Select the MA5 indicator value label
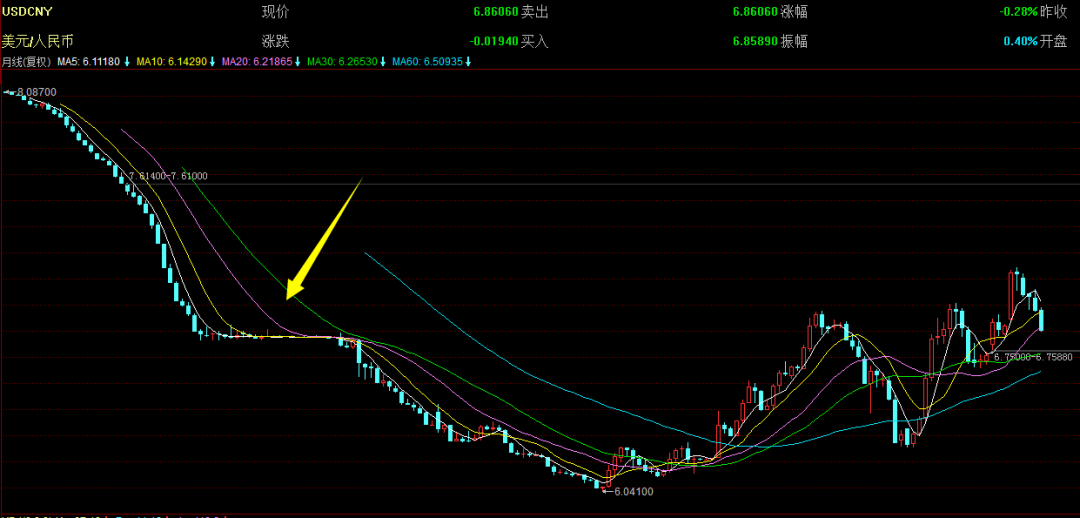This screenshot has width=1080, height=518. tap(88, 62)
